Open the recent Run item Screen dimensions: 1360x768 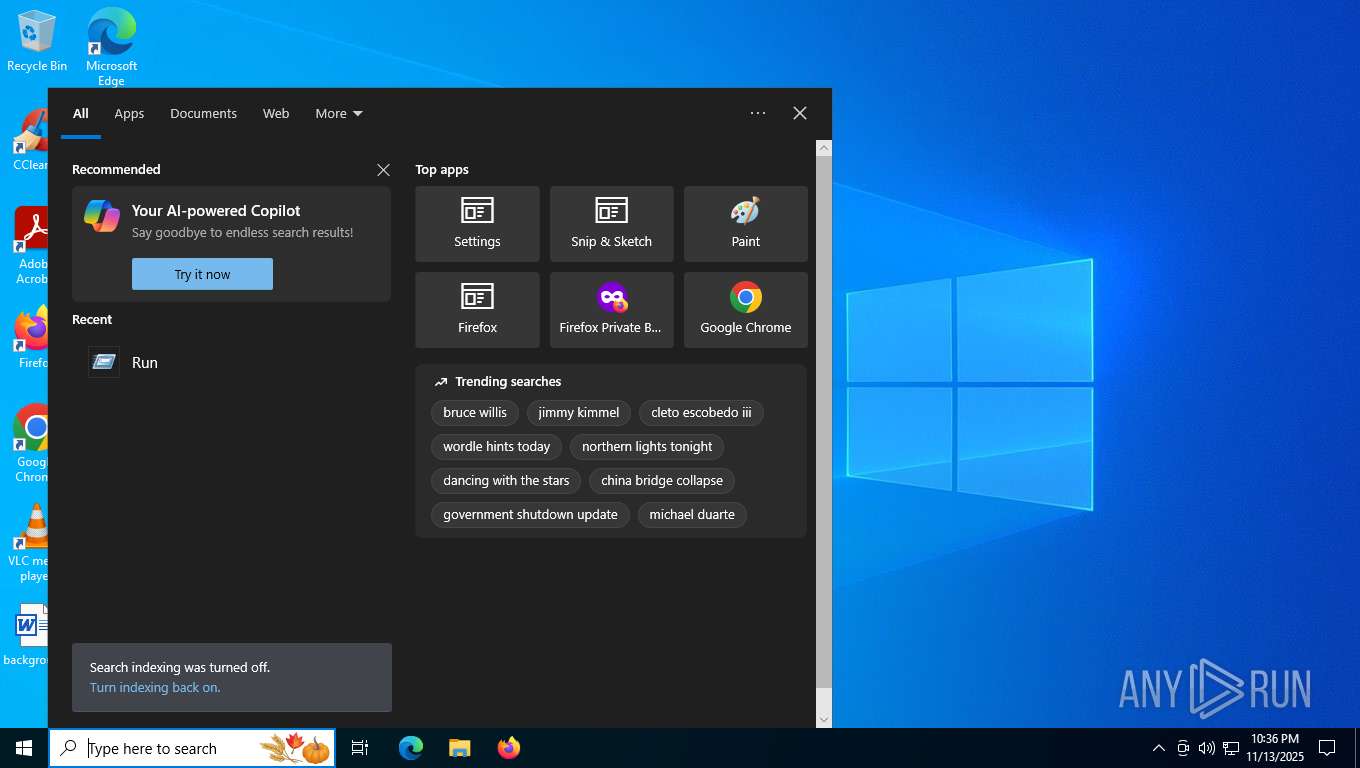pos(231,363)
